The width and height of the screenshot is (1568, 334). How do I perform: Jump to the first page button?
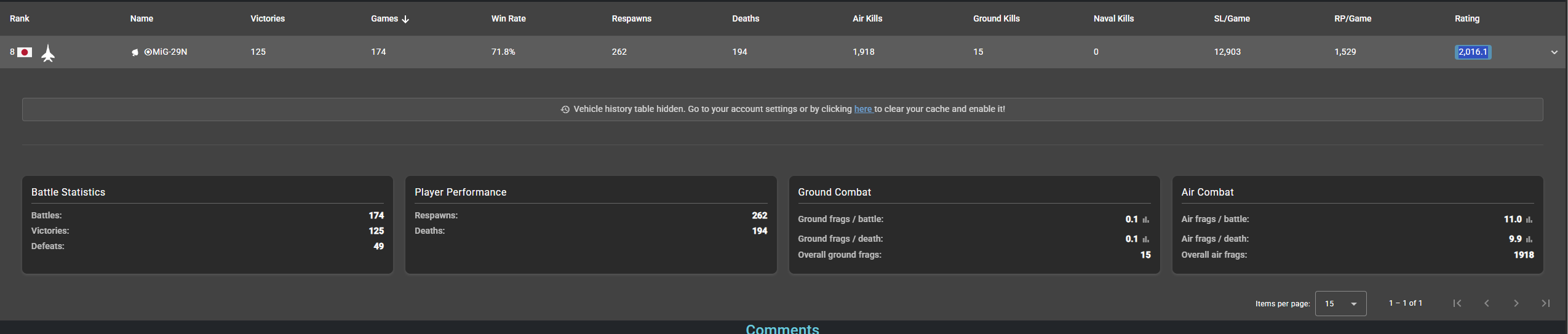[x=1457, y=303]
